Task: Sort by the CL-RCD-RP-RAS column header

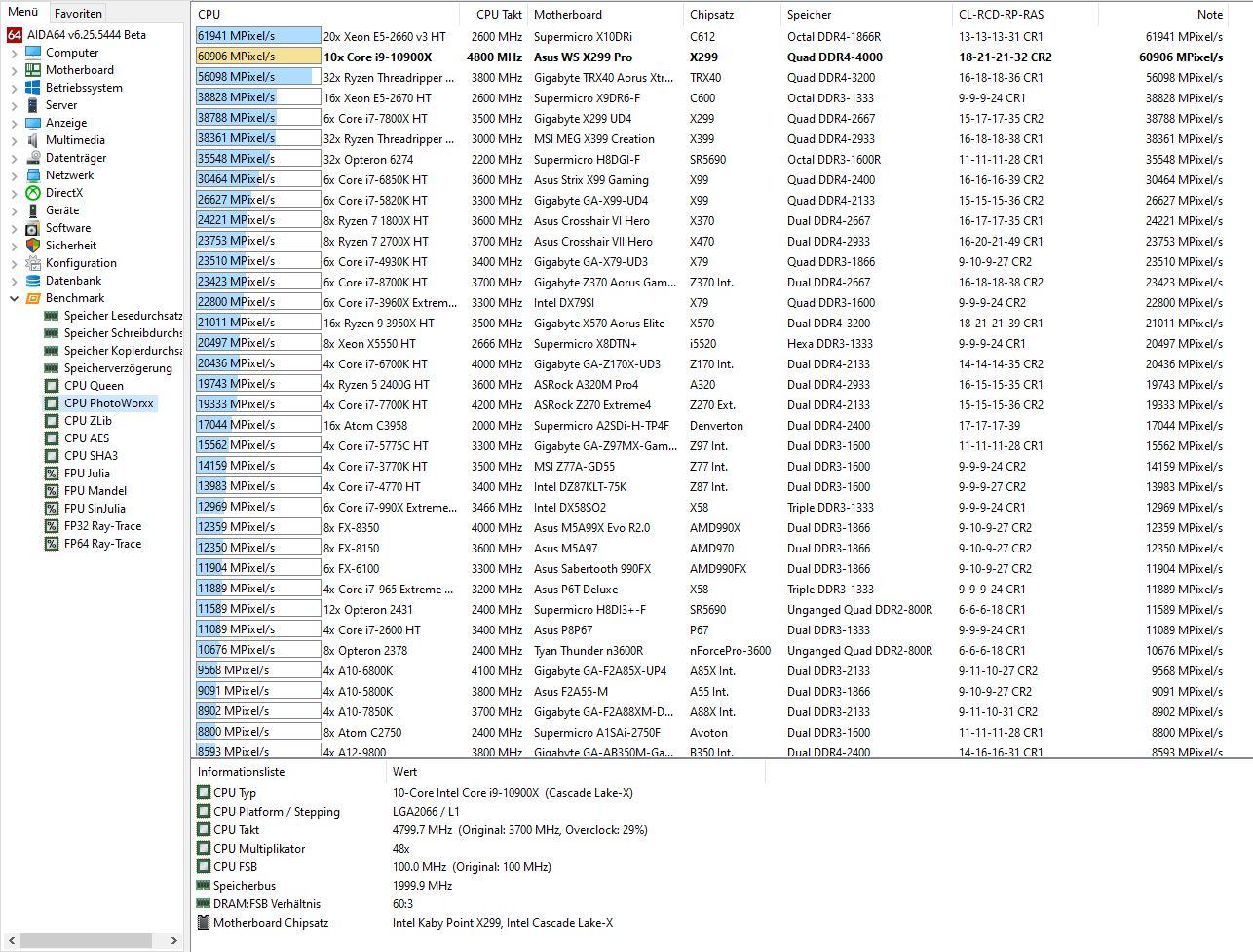Action: pyautogui.click(x=1025, y=15)
